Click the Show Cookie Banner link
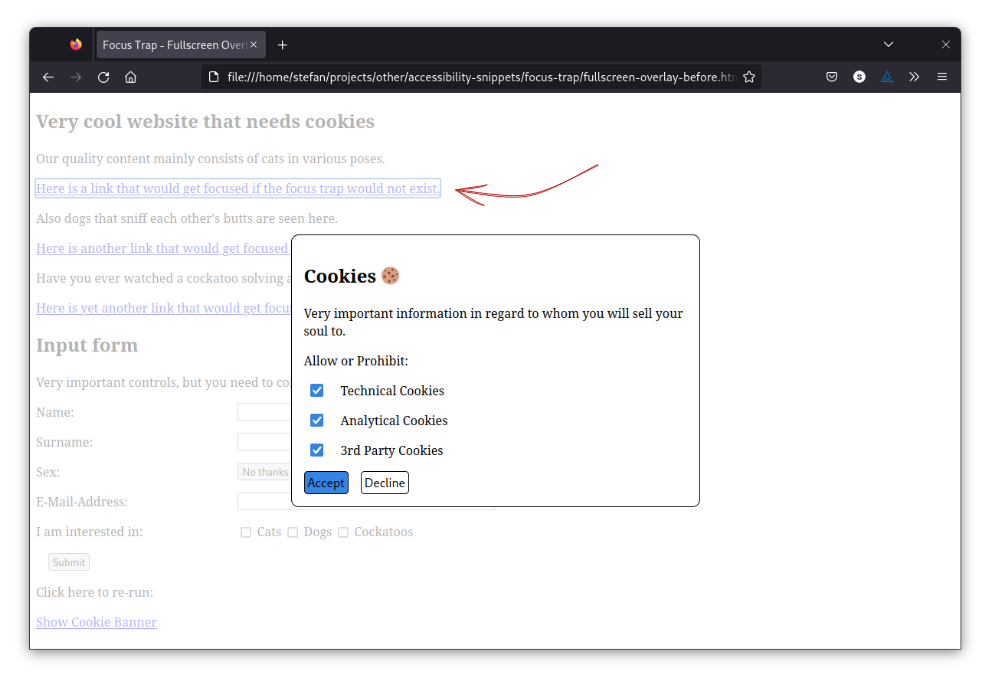This screenshot has height=681, width=990. [96, 622]
